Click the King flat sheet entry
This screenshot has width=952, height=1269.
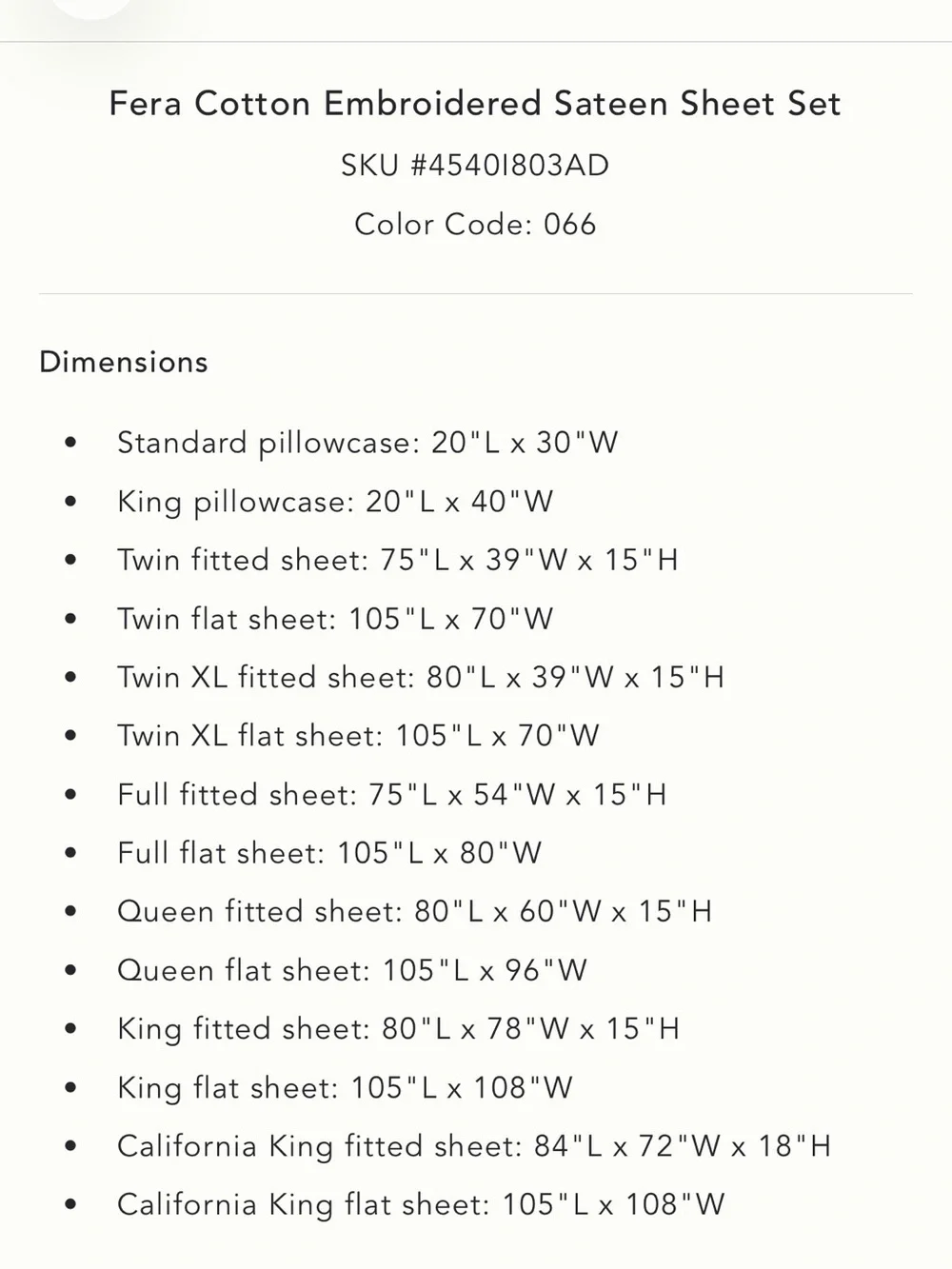tap(345, 1088)
